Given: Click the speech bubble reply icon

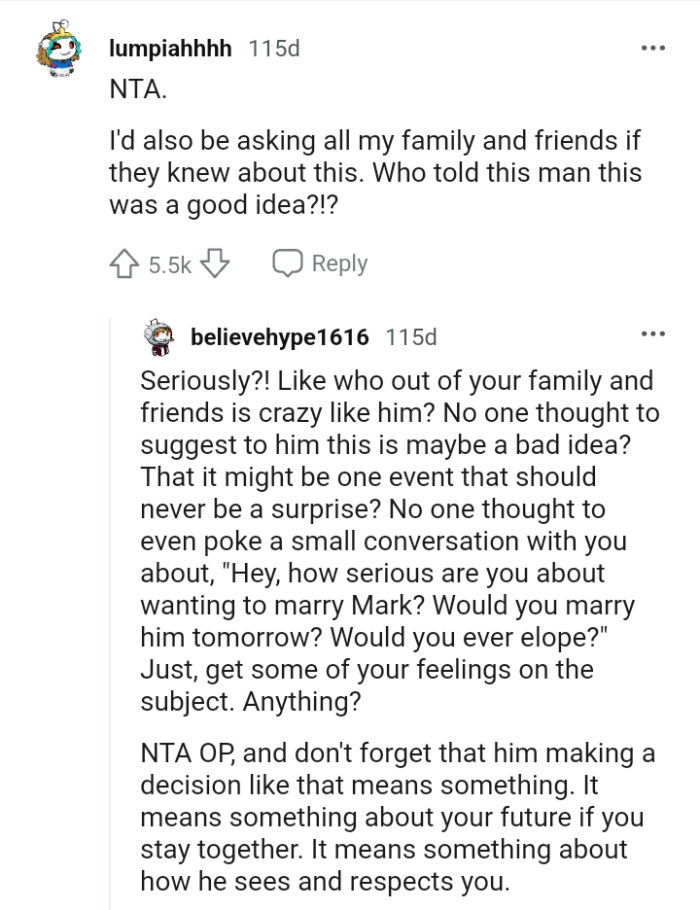Looking at the screenshot, I should pos(288,264).
